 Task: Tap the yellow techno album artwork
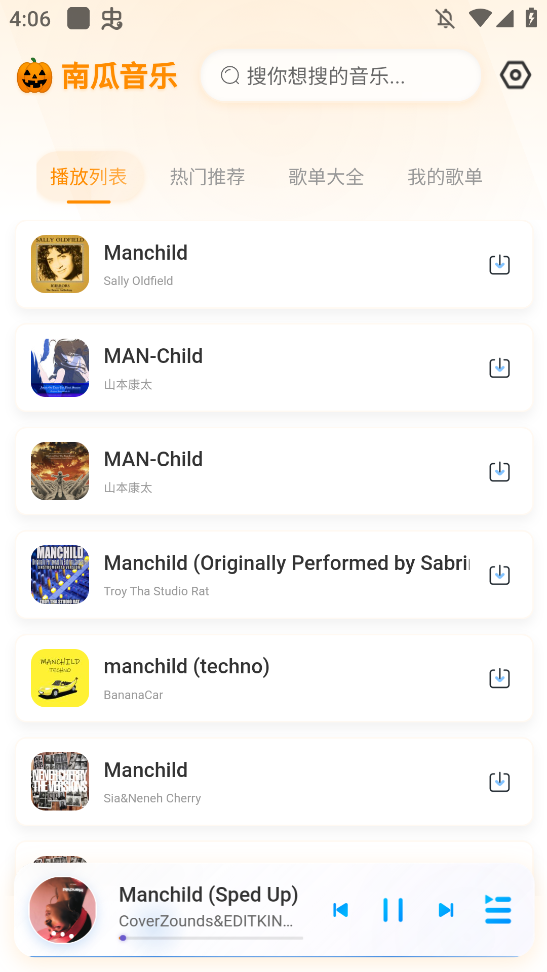point(60,678)
